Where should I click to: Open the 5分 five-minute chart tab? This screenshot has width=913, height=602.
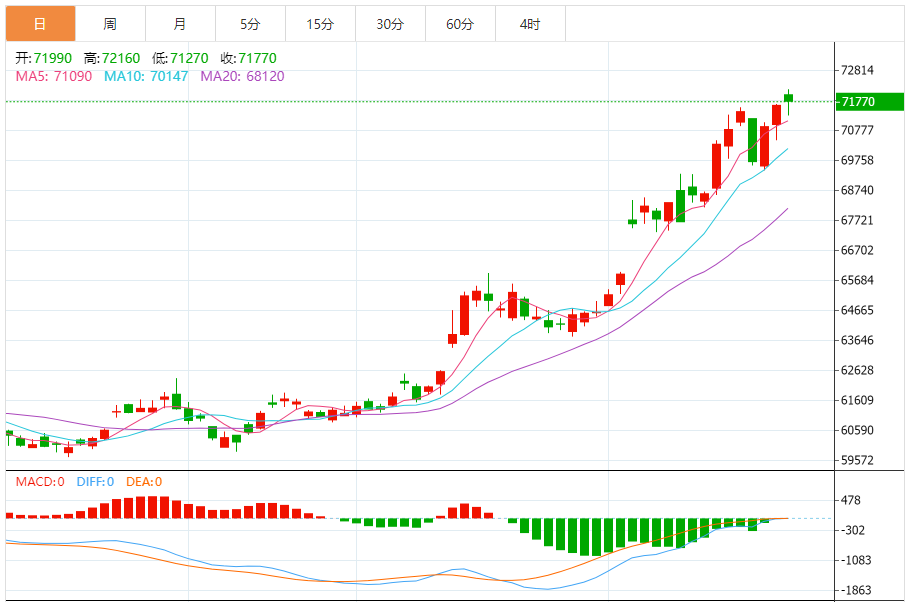click(x=250, y=24)
